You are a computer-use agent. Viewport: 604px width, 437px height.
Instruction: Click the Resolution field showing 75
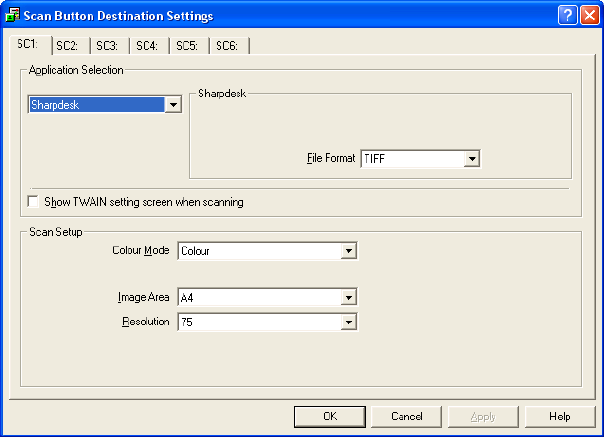[258, 321]
